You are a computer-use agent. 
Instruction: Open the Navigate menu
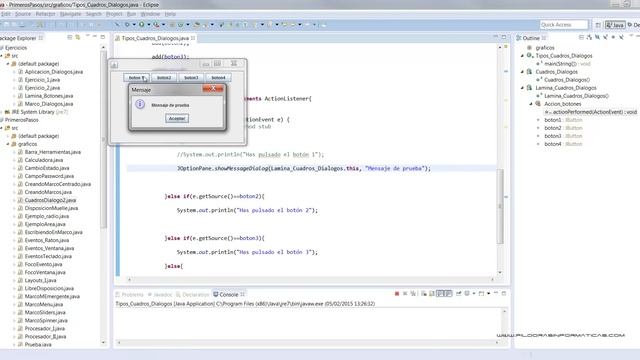[x=71, y=14]
